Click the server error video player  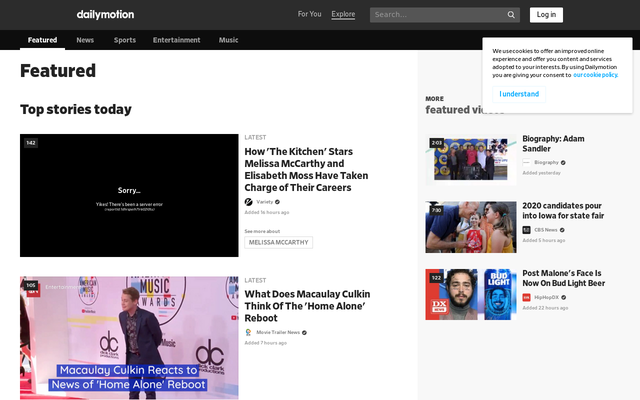(x=129, y=196)
